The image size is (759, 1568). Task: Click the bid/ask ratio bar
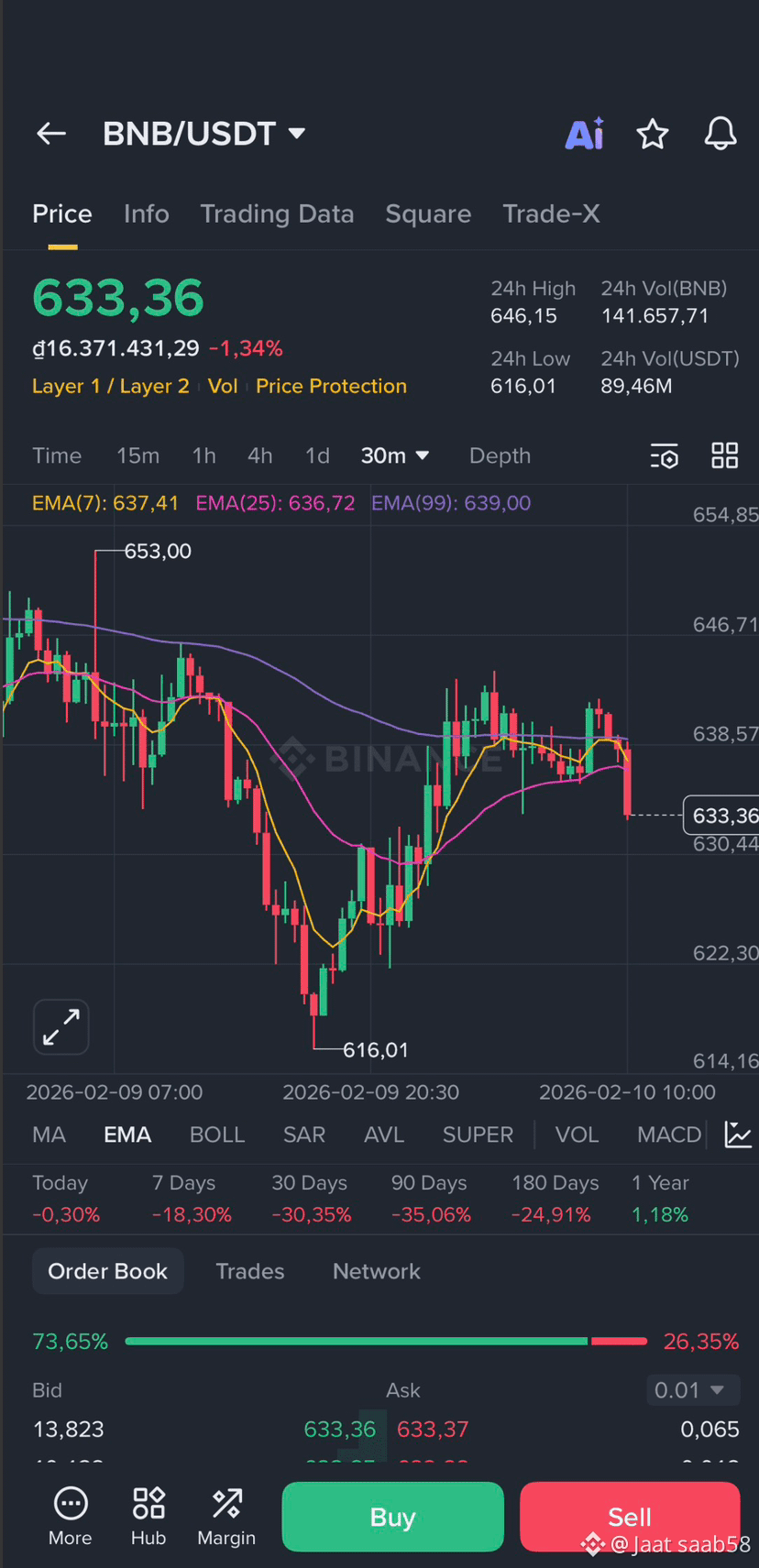386,1341
